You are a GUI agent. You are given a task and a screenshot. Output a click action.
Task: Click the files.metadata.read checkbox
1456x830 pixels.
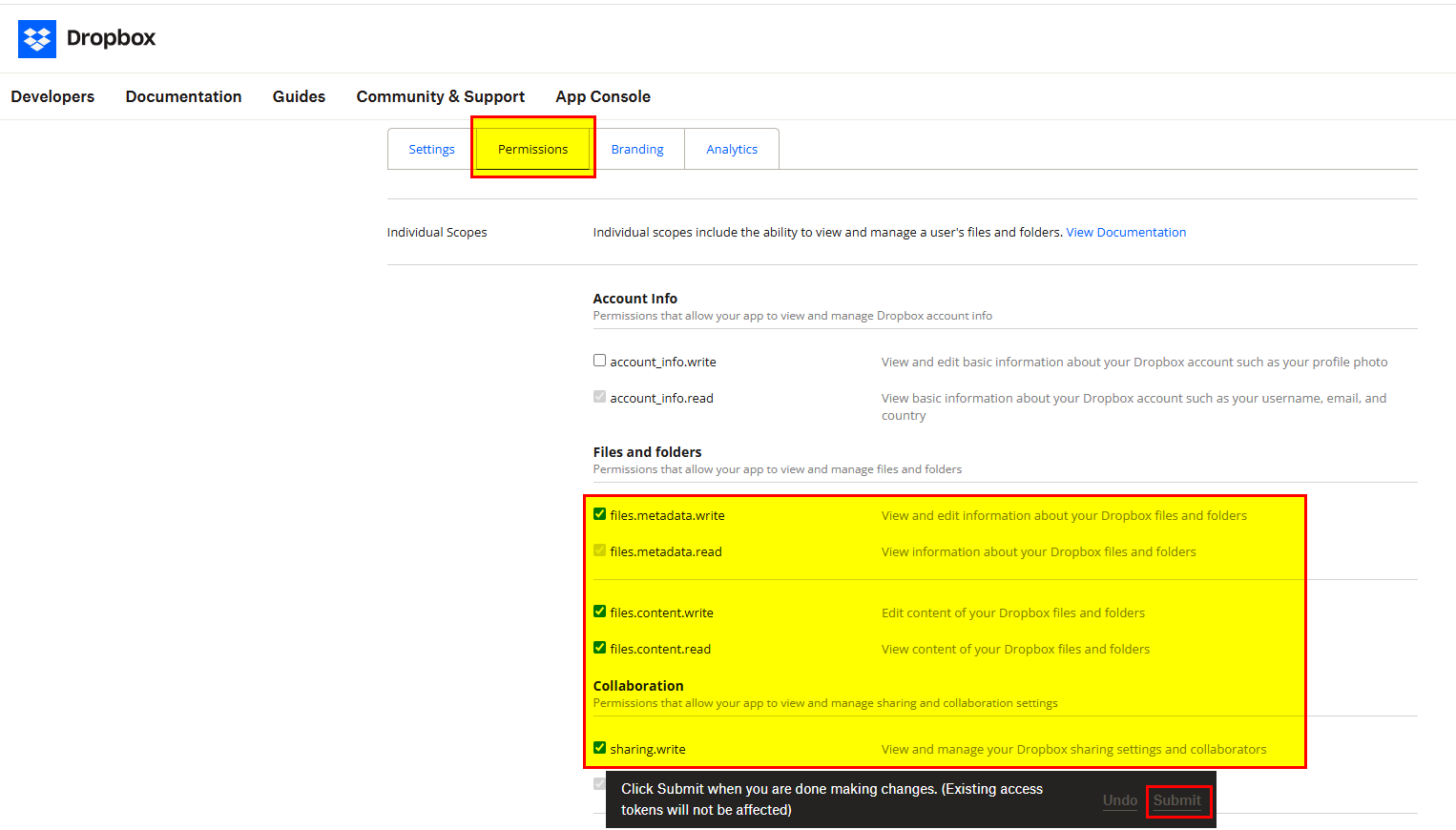(599, 550)
